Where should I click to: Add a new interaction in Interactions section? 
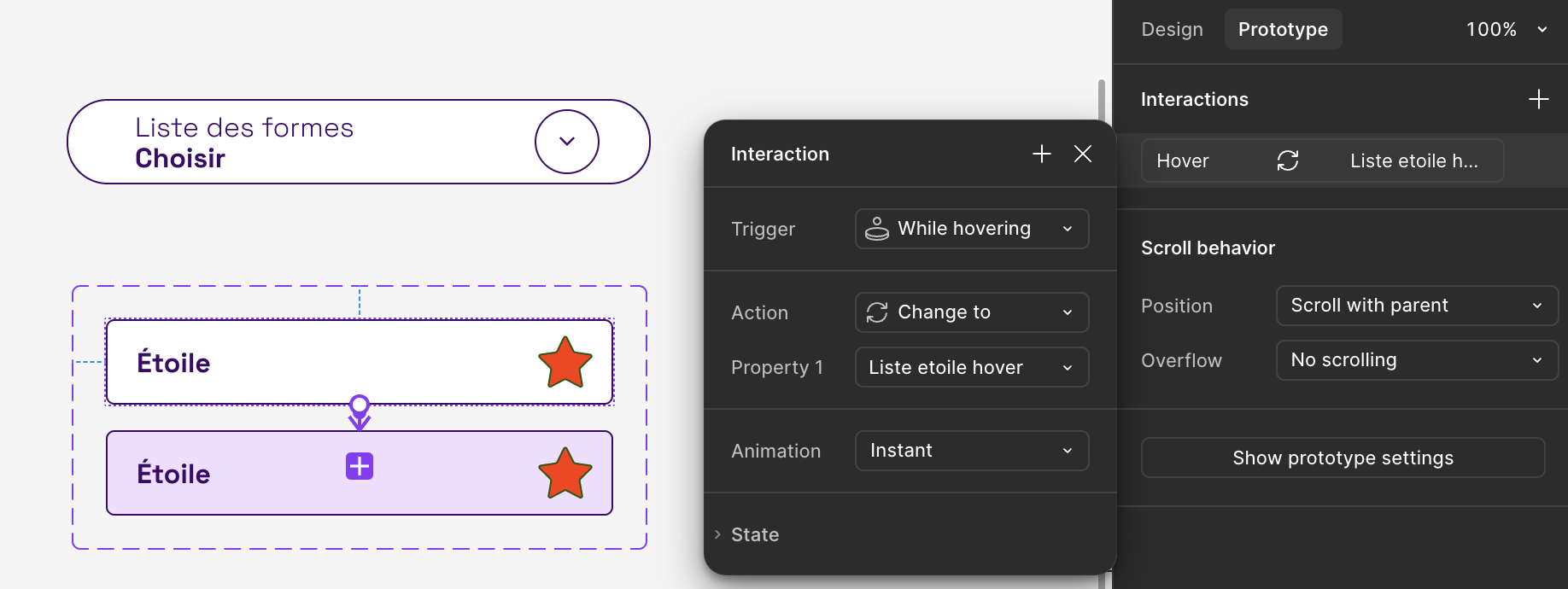(x=1538, y=99)
